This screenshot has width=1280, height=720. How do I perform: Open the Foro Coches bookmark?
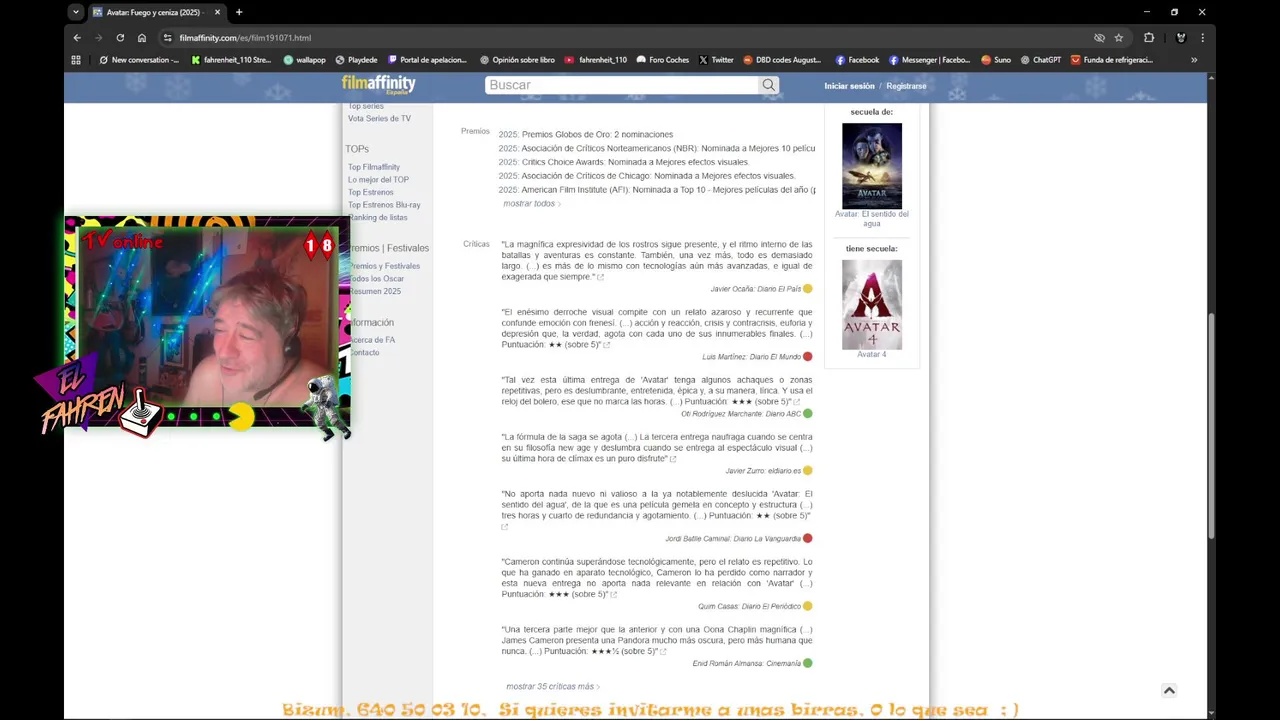(663, 60)
